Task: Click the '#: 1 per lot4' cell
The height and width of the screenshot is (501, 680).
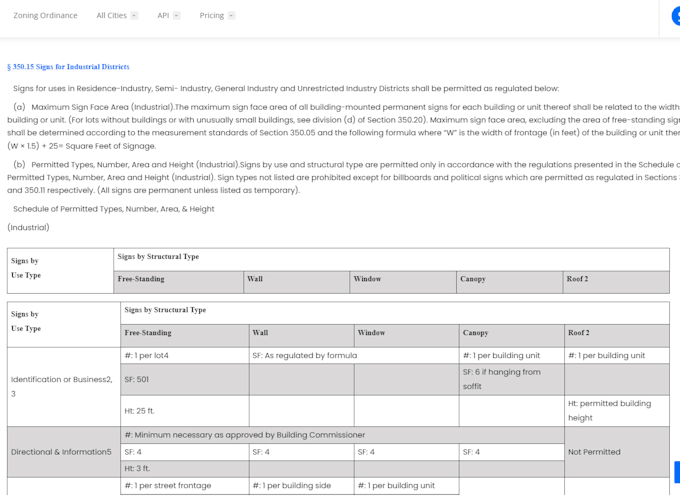Action: [185, 356]
